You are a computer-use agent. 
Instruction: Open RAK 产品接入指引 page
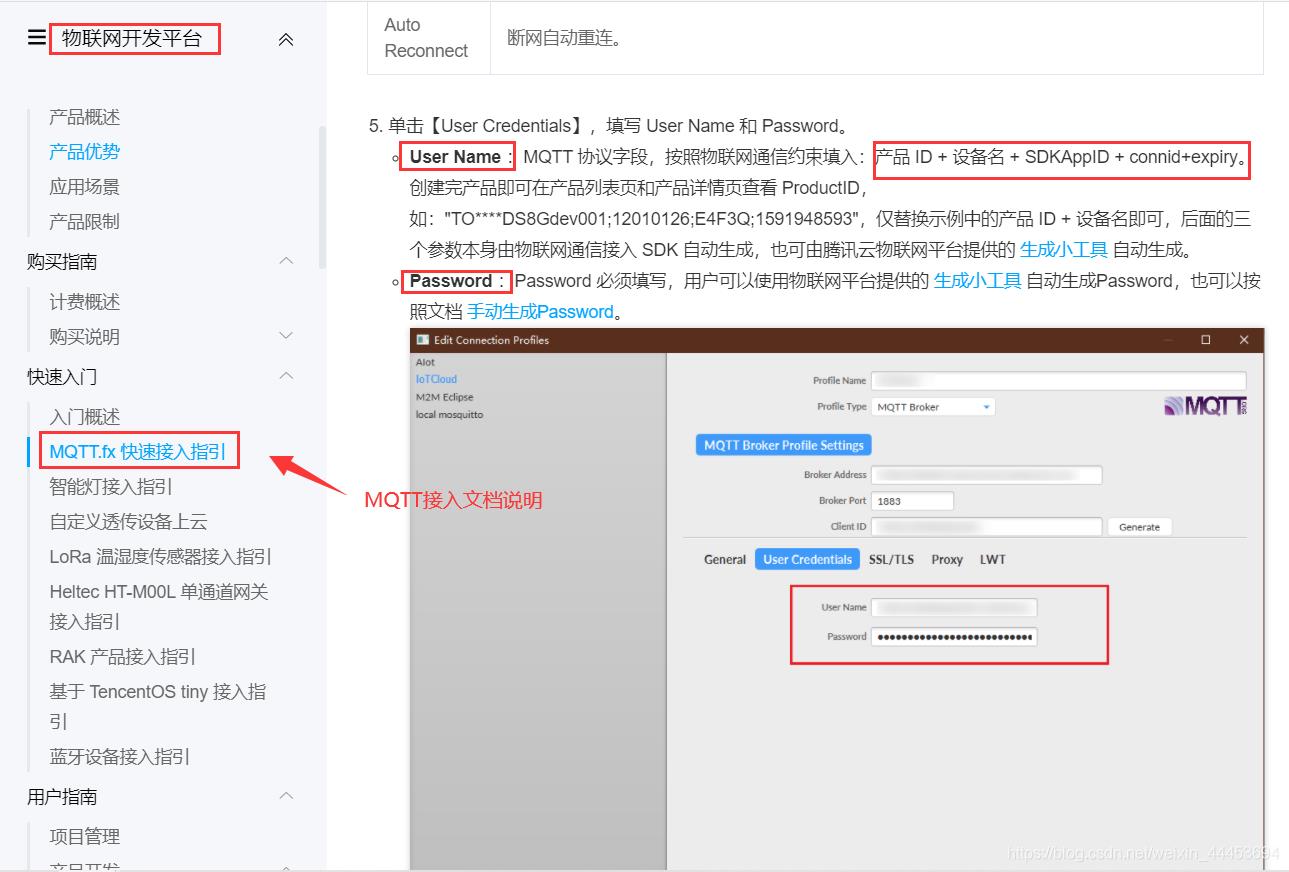coord(123,657)
